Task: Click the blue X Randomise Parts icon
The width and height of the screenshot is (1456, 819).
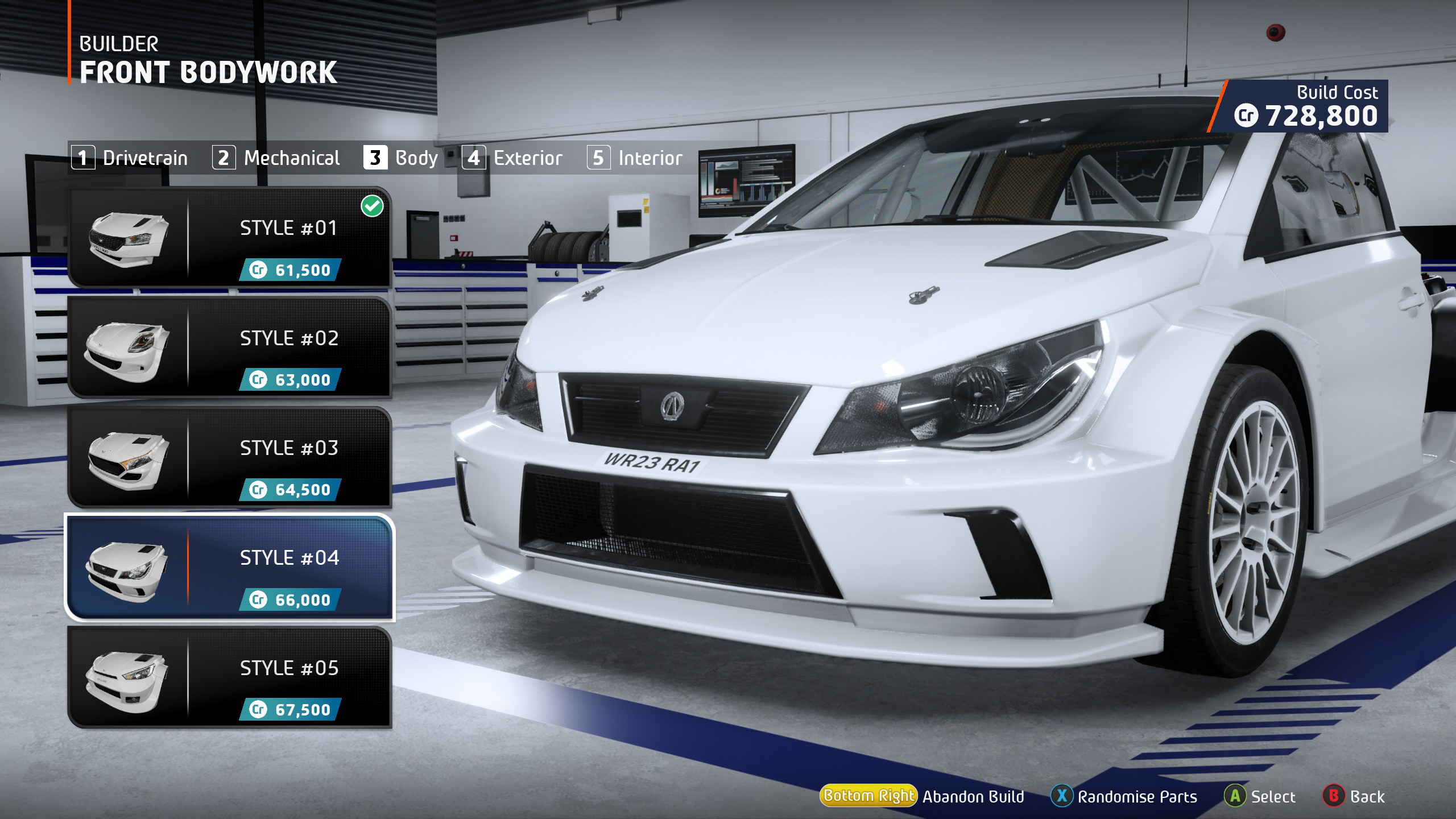Action: pyautogui.click(x=1062, y=796)
